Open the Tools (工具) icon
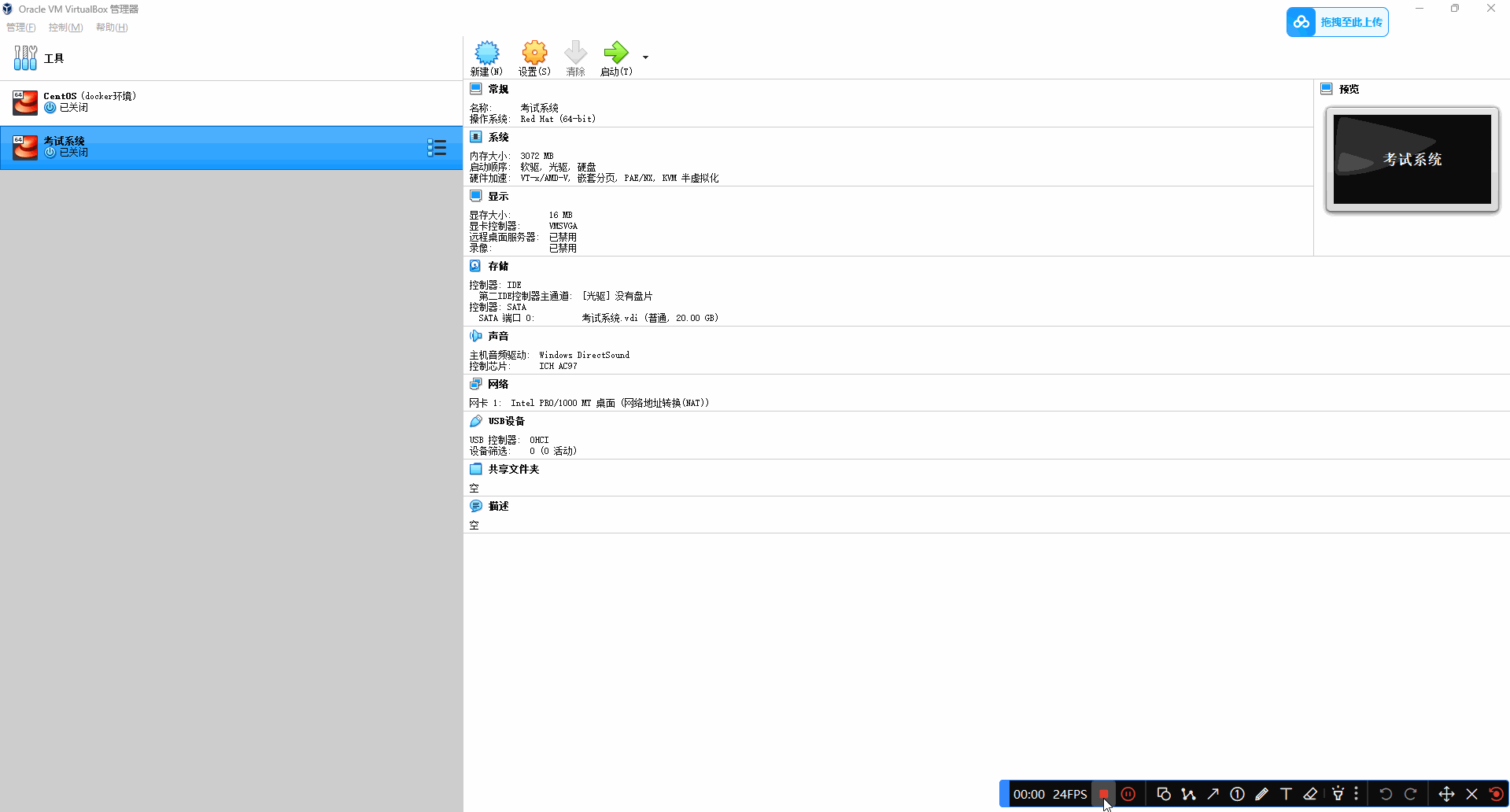The image size is (1510, 812). coord(25,58)
